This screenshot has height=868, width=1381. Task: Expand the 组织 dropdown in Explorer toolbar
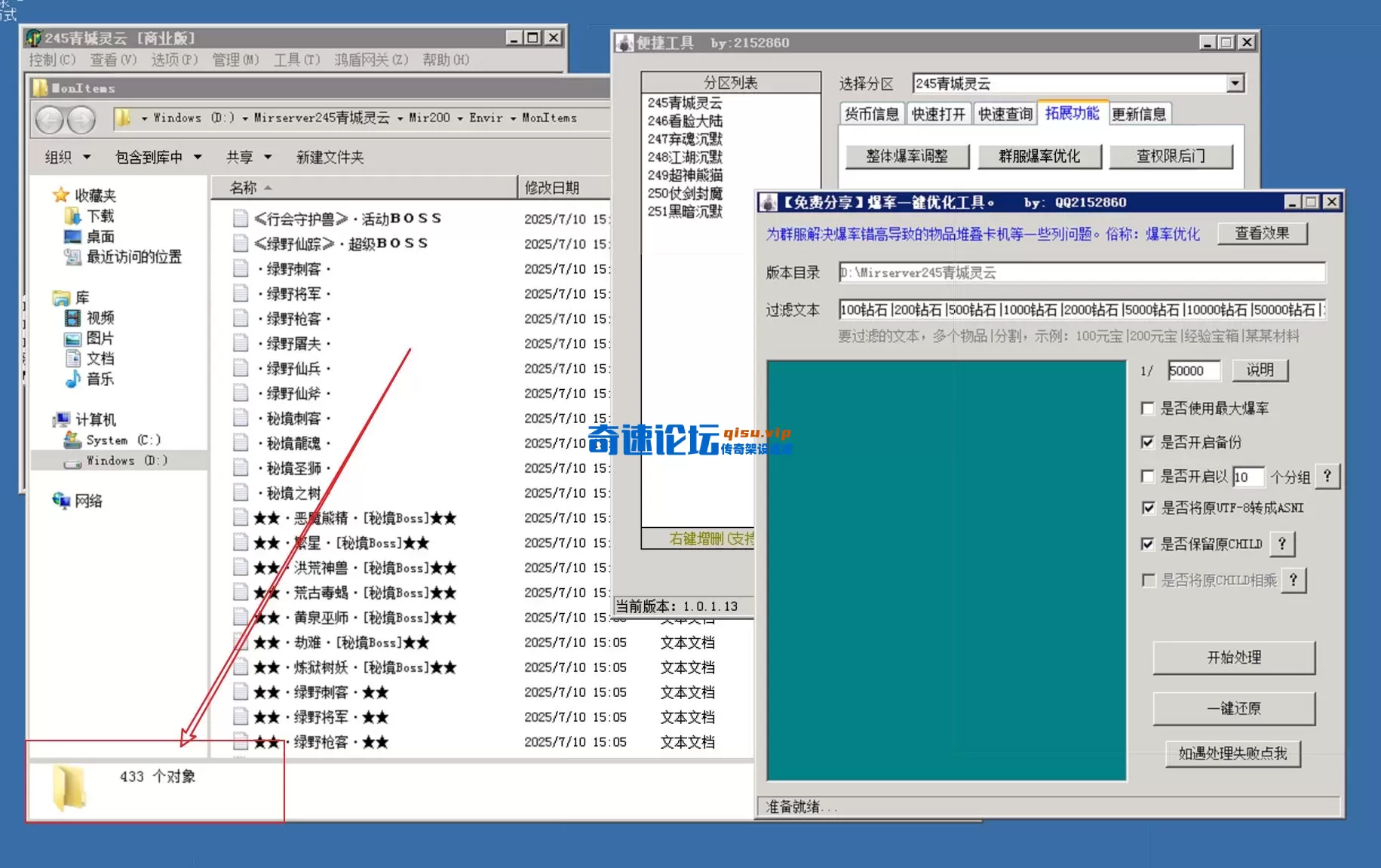tap(66, 157)
